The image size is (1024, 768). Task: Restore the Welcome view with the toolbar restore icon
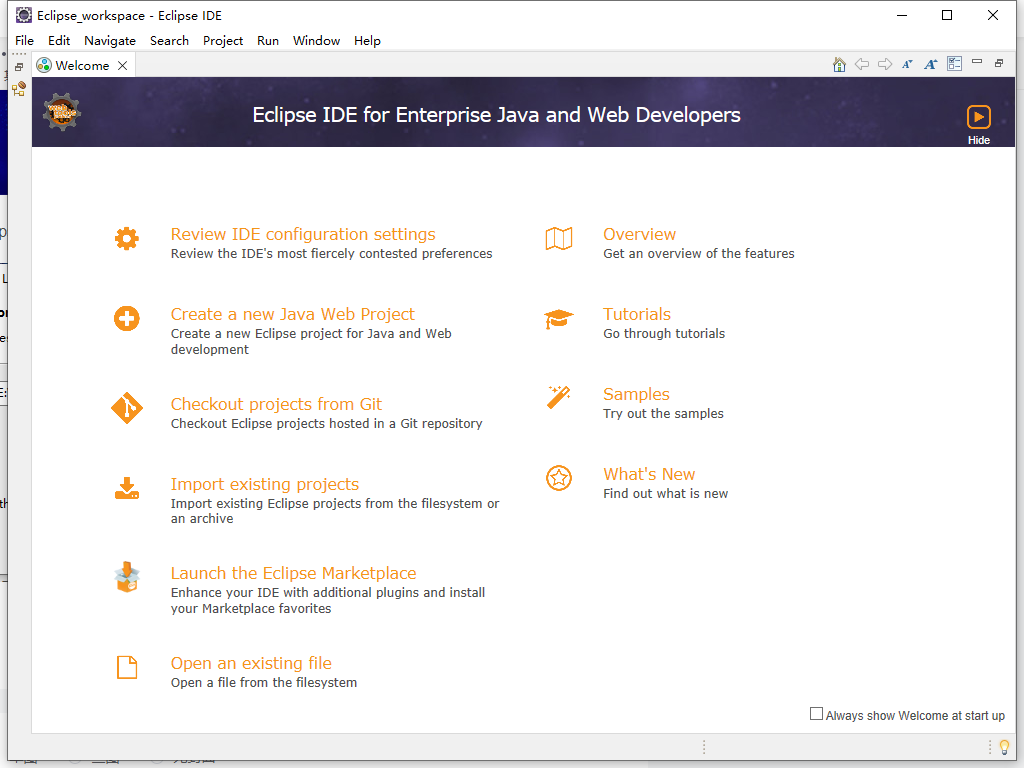(x=999, y=63)
